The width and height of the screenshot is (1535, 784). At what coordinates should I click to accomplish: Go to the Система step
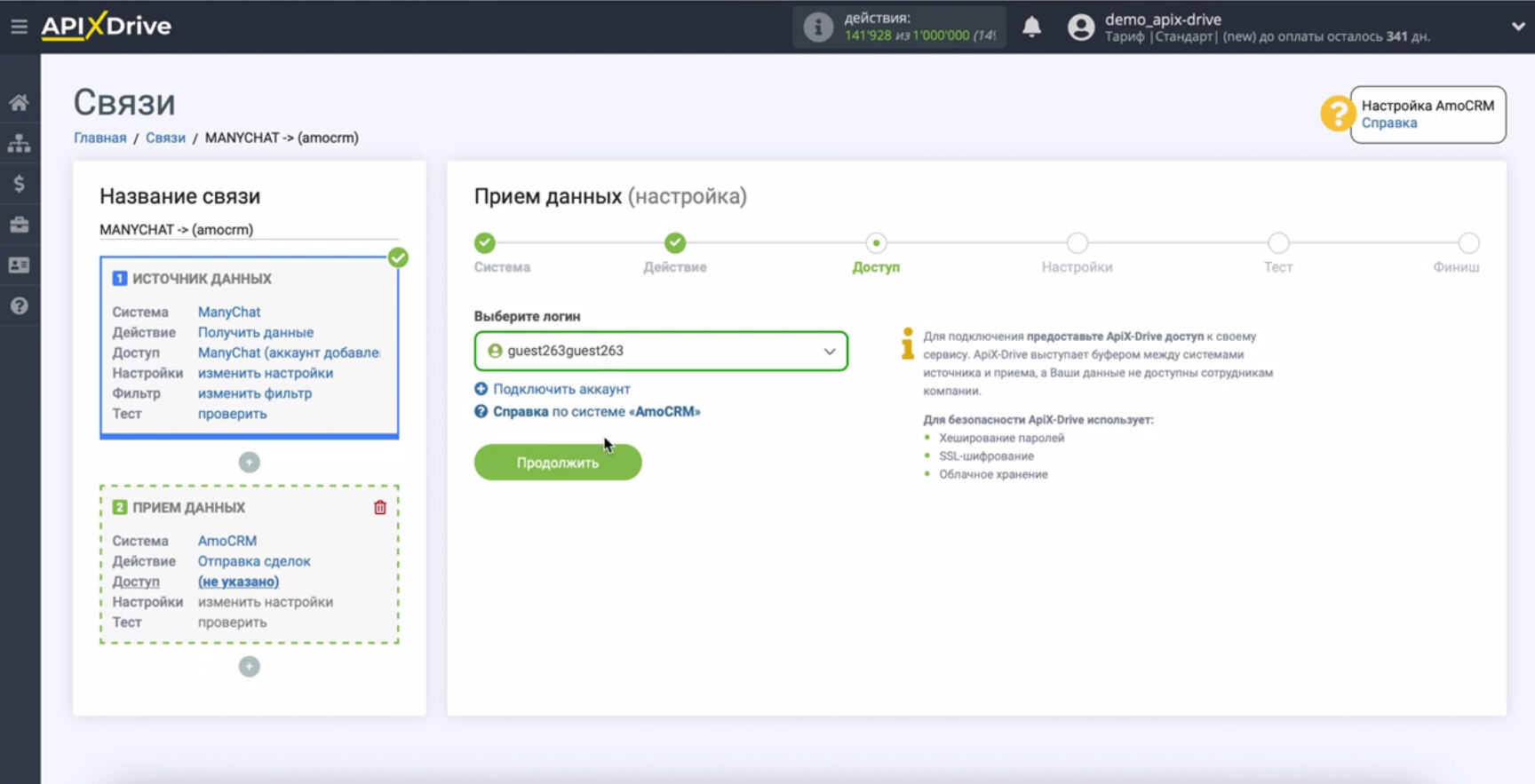pyautogui.click(x=485, y=243)
